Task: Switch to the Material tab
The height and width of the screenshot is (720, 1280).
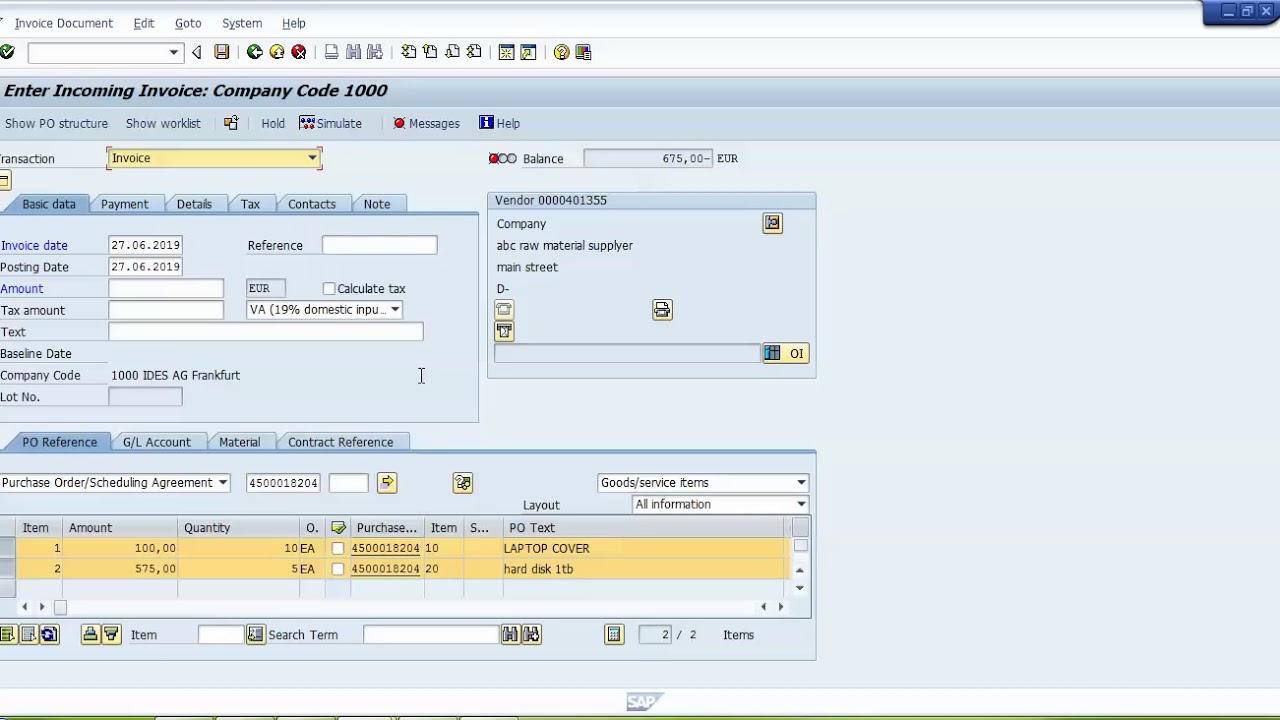Action: (x=239, y=442)
